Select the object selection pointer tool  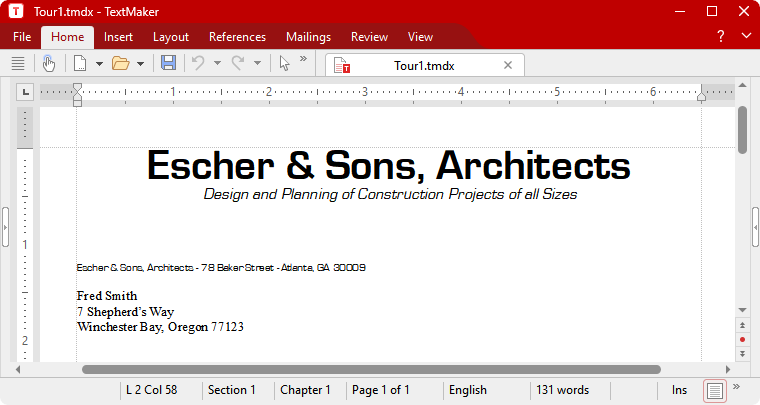(285, 63)
